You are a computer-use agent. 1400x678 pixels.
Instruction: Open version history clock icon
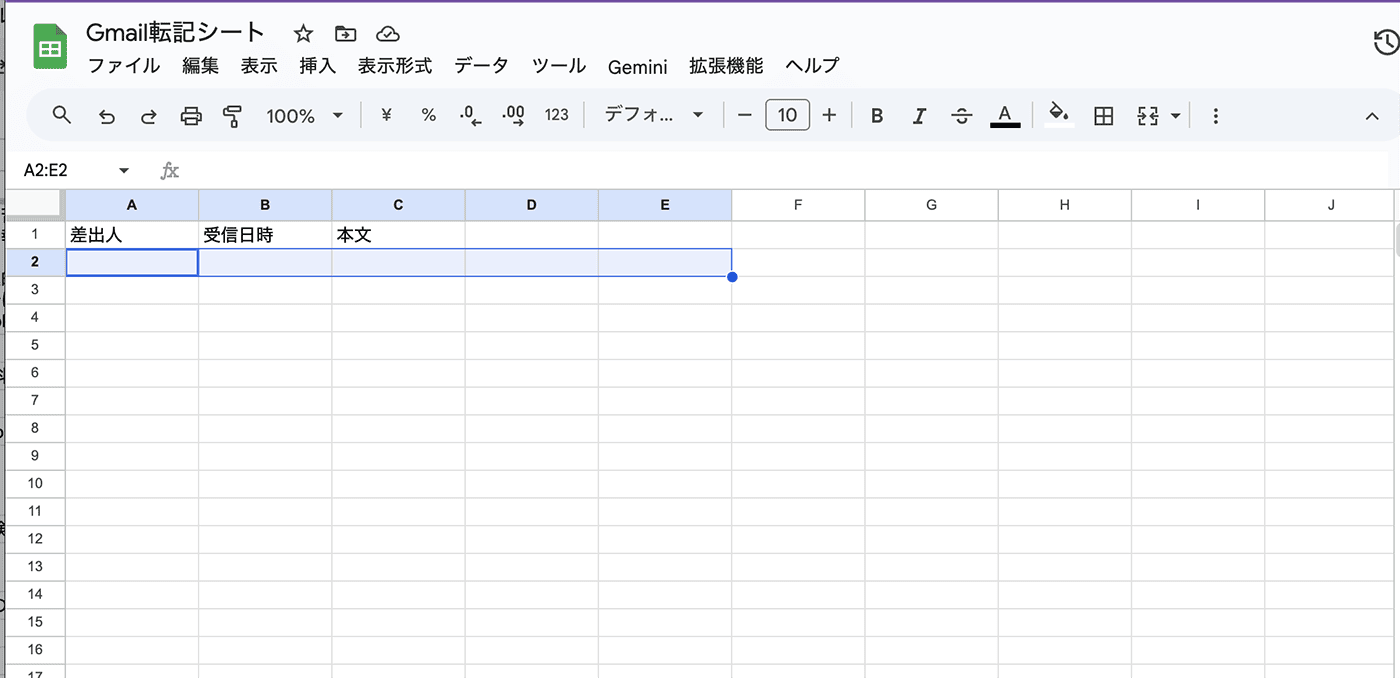click(1386, 42)
